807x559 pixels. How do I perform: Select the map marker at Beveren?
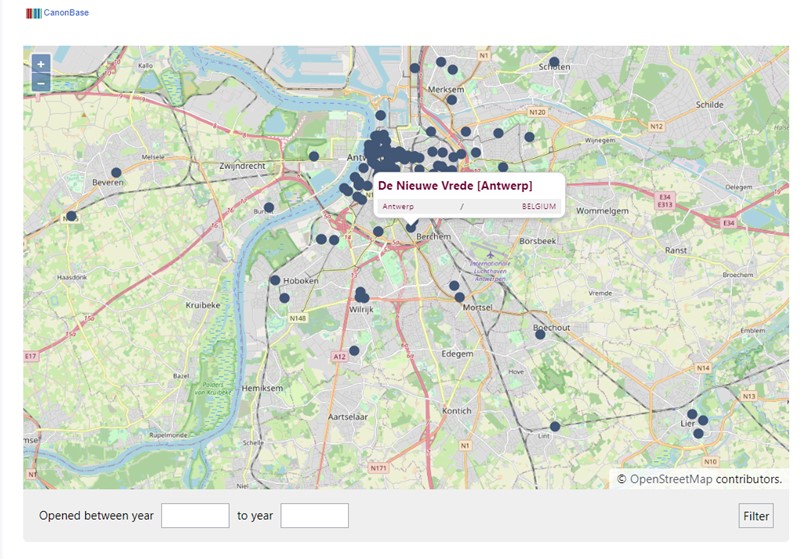pyautogui.click(x=116, y=172)
